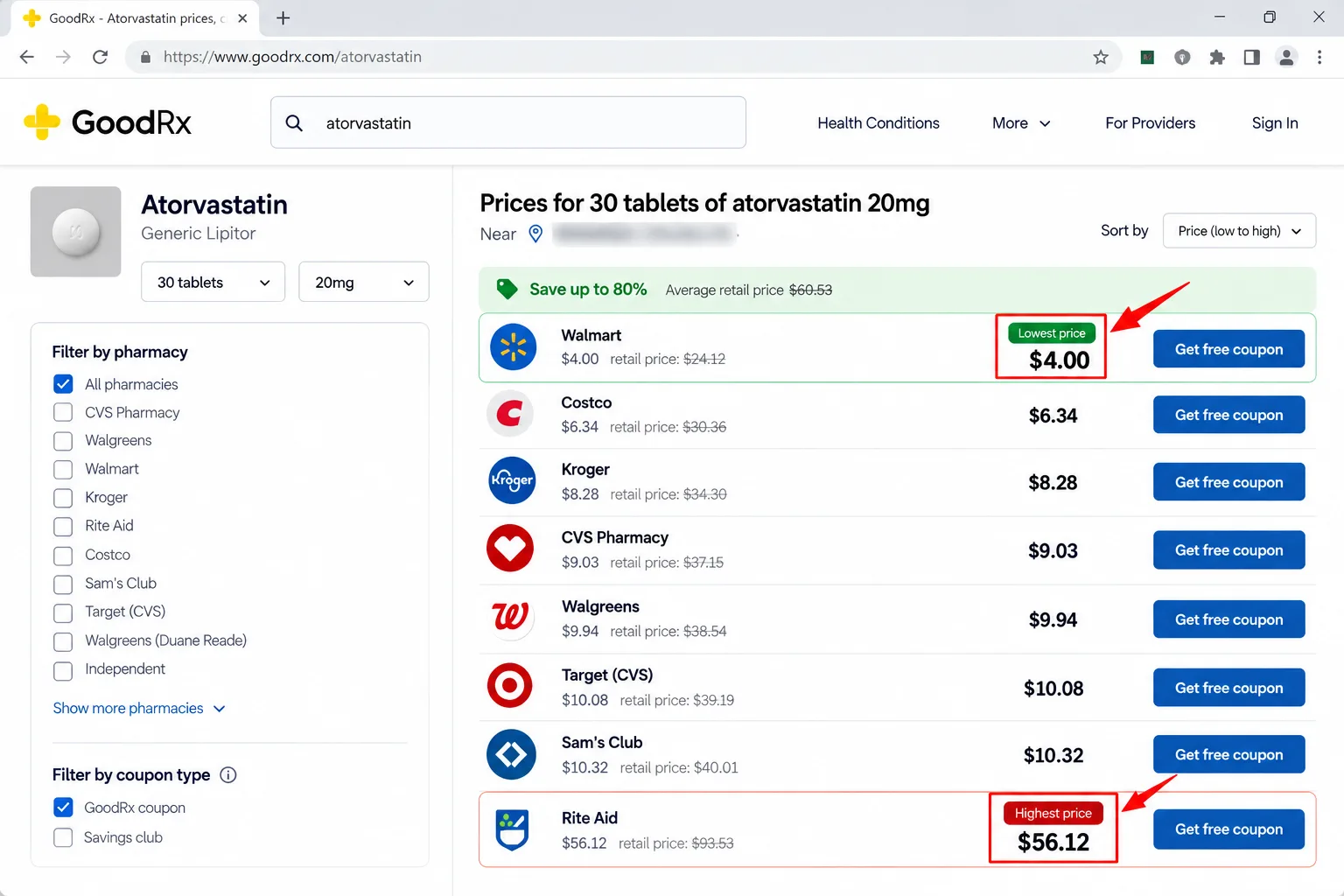Click the CVS Pharmacy heart logo
The height and width of the screenshot is (896, 1344).
[x=510, y=549]
